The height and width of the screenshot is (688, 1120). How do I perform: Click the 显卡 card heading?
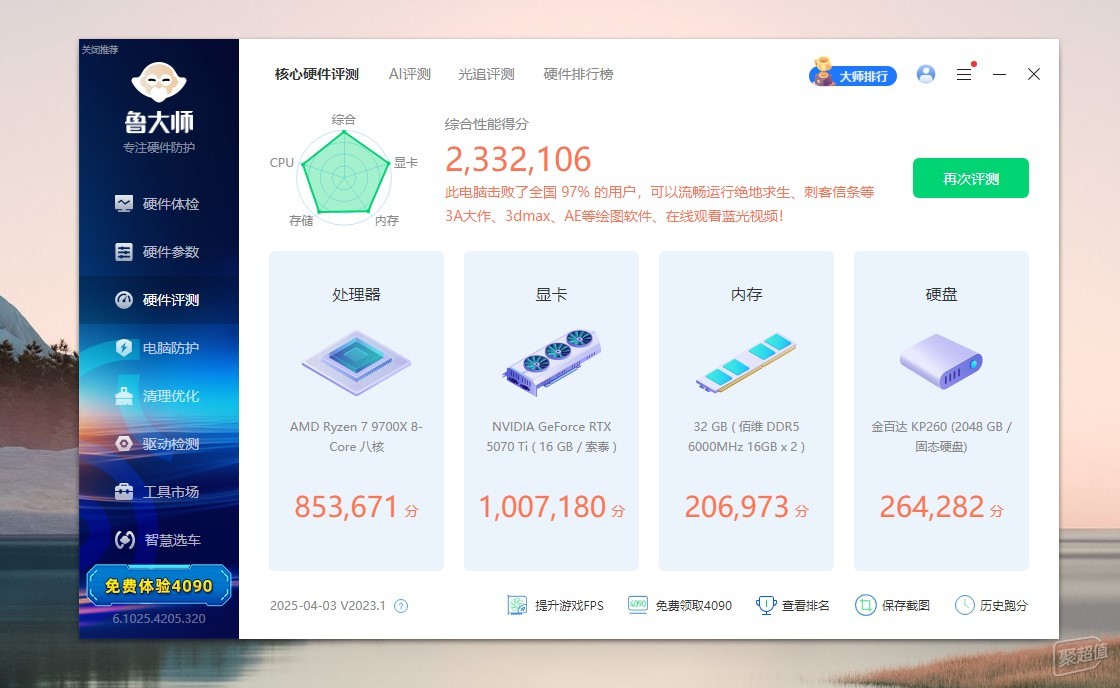(551, 294)
